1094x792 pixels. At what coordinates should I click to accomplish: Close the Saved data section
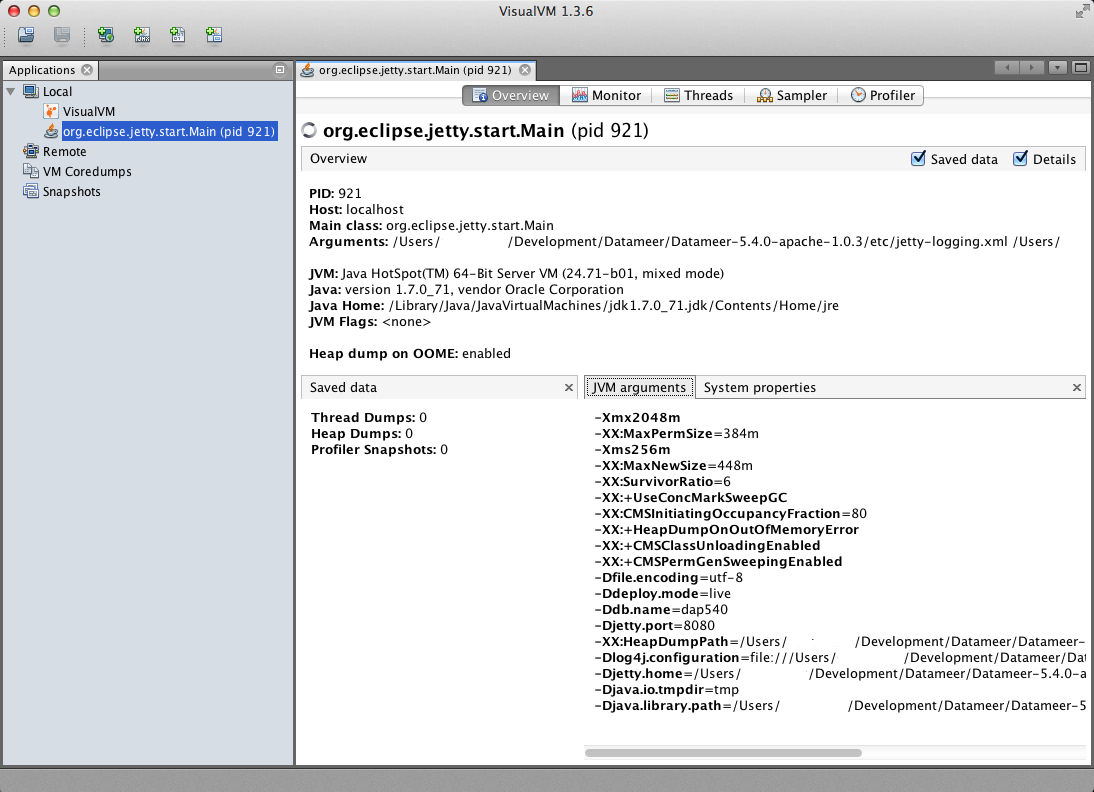[x=569, y=387]
